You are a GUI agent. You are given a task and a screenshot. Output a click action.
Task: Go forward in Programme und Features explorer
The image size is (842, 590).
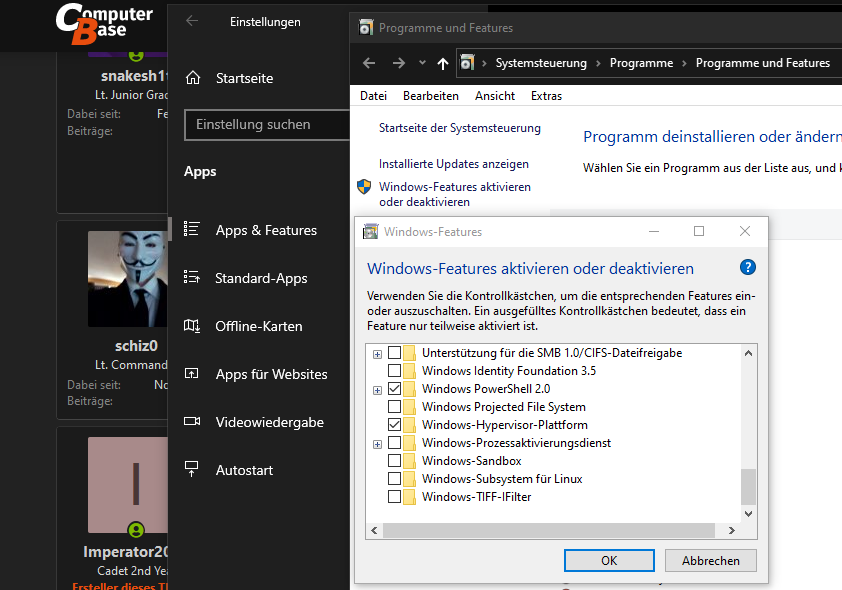click(398, 63)
